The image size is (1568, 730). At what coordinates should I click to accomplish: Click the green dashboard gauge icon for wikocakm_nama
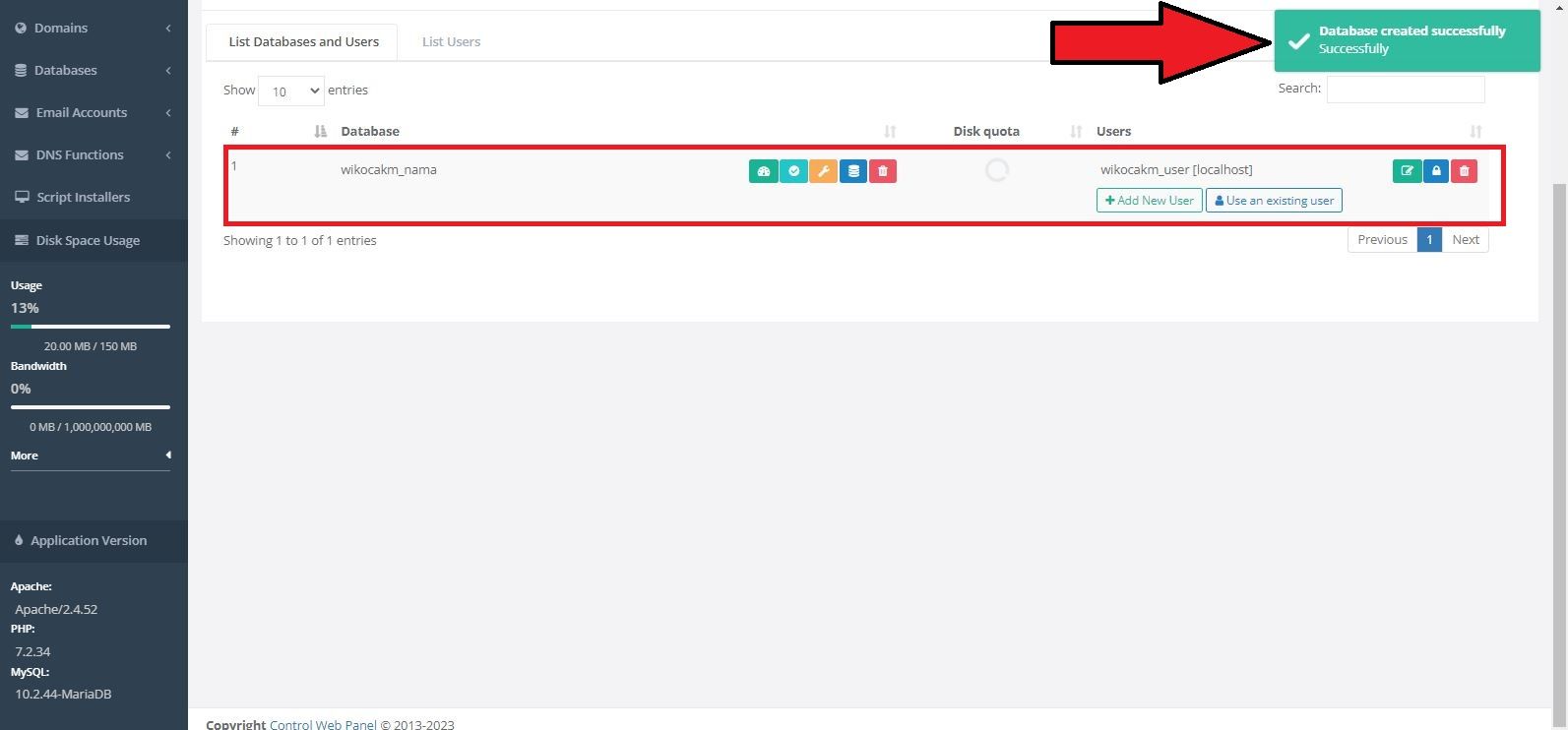click(763, 171)
